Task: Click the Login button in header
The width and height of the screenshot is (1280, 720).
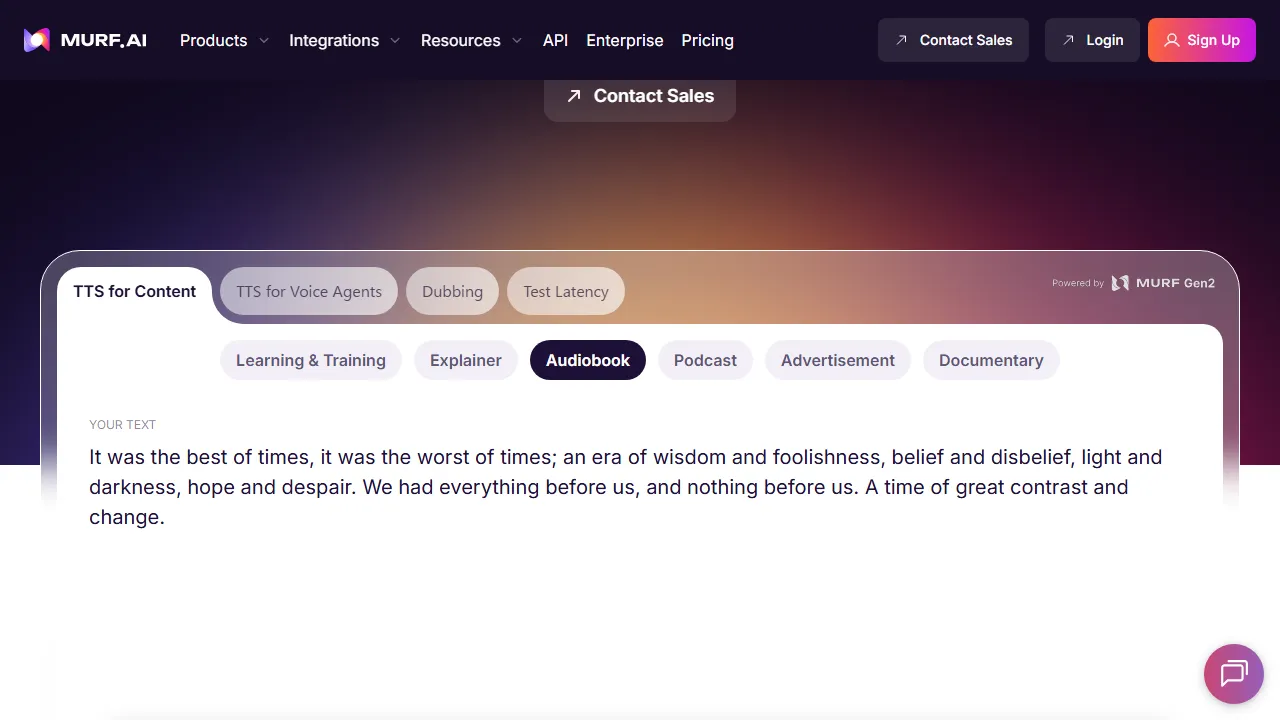Action: 1091,40
